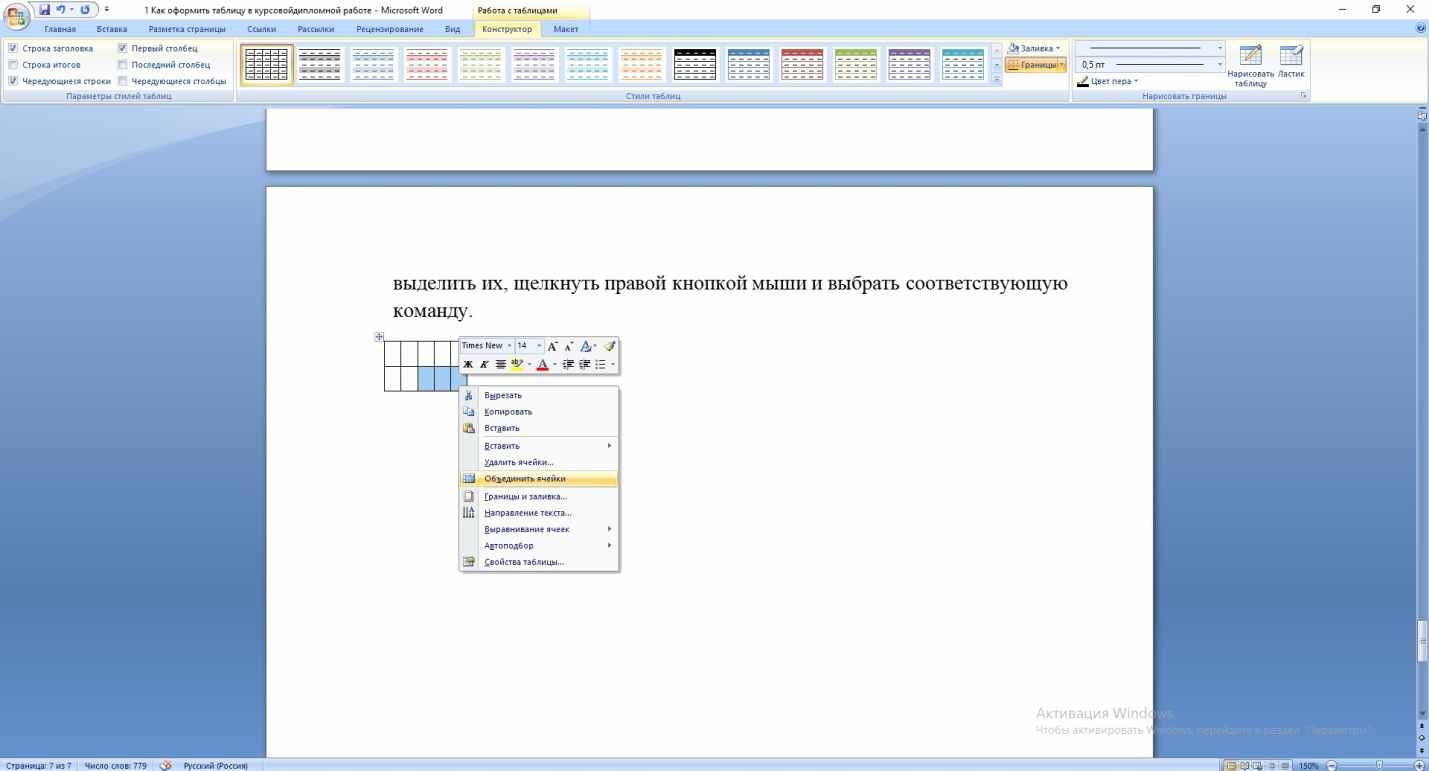Viewport: 1429px width, 771px height.
Task: Click bold (Ж) in mini toolbar
Action: point(467,365)
